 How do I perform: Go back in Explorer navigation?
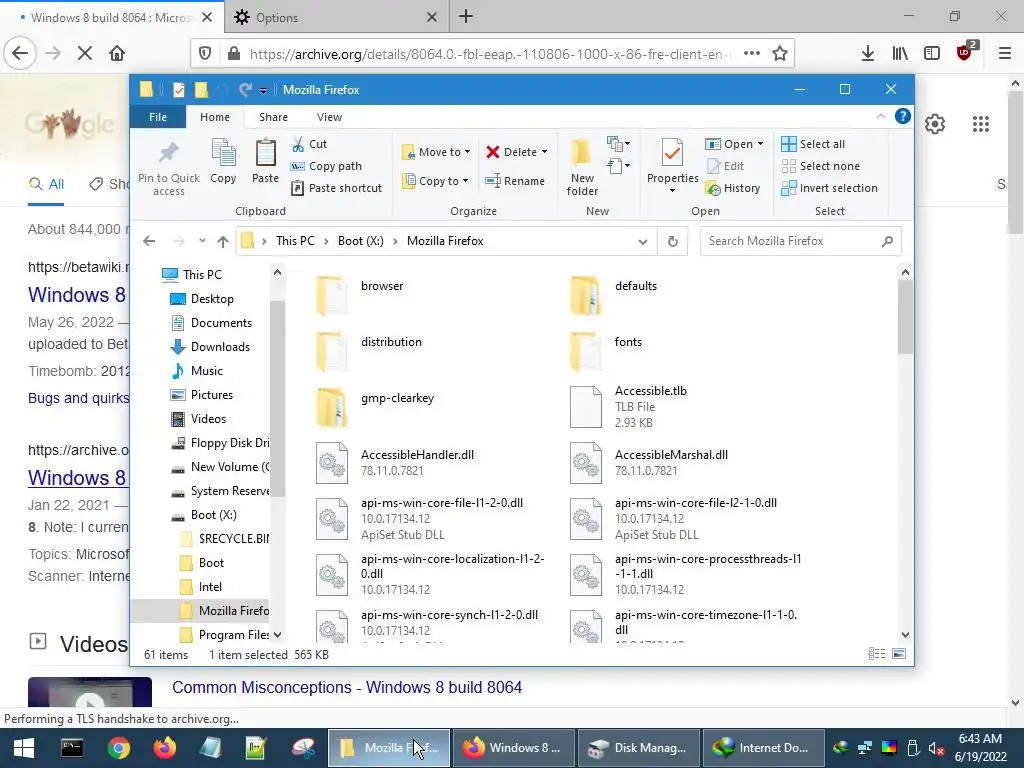coord(150,241)
